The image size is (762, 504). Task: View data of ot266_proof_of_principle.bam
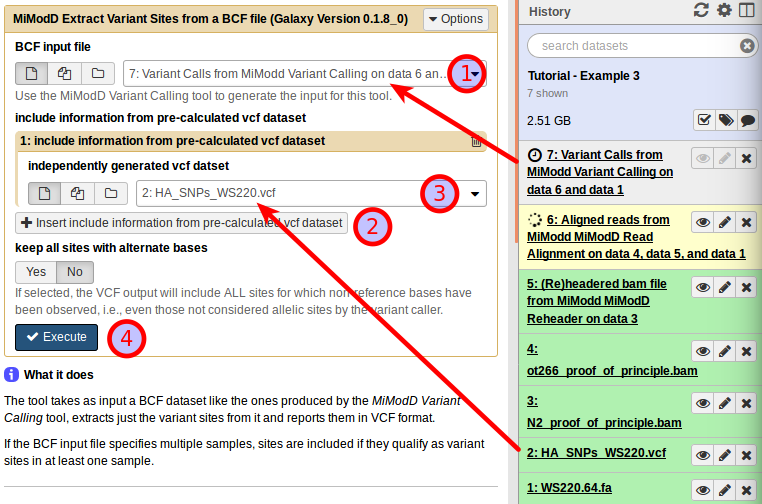703,351
